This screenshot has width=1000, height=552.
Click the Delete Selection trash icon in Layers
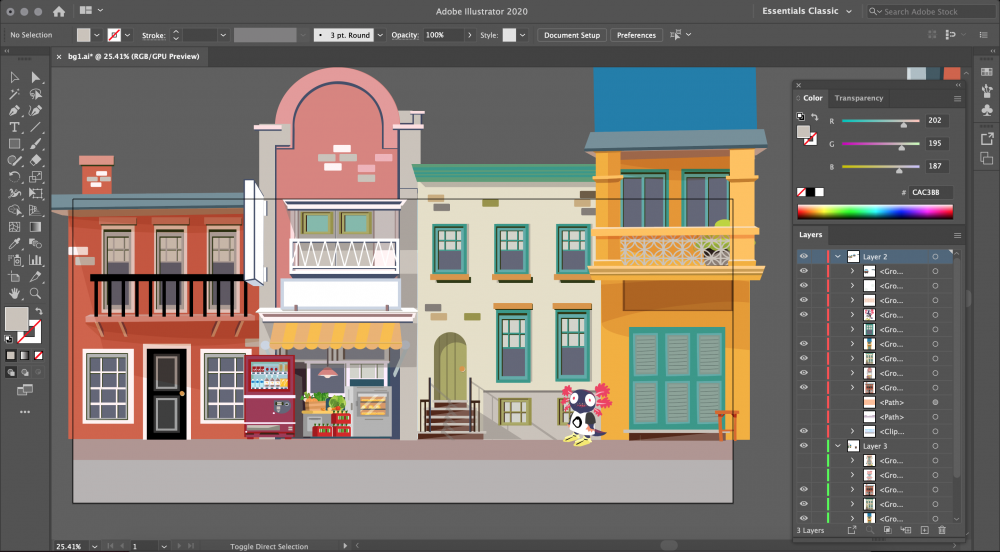point(942,530)
